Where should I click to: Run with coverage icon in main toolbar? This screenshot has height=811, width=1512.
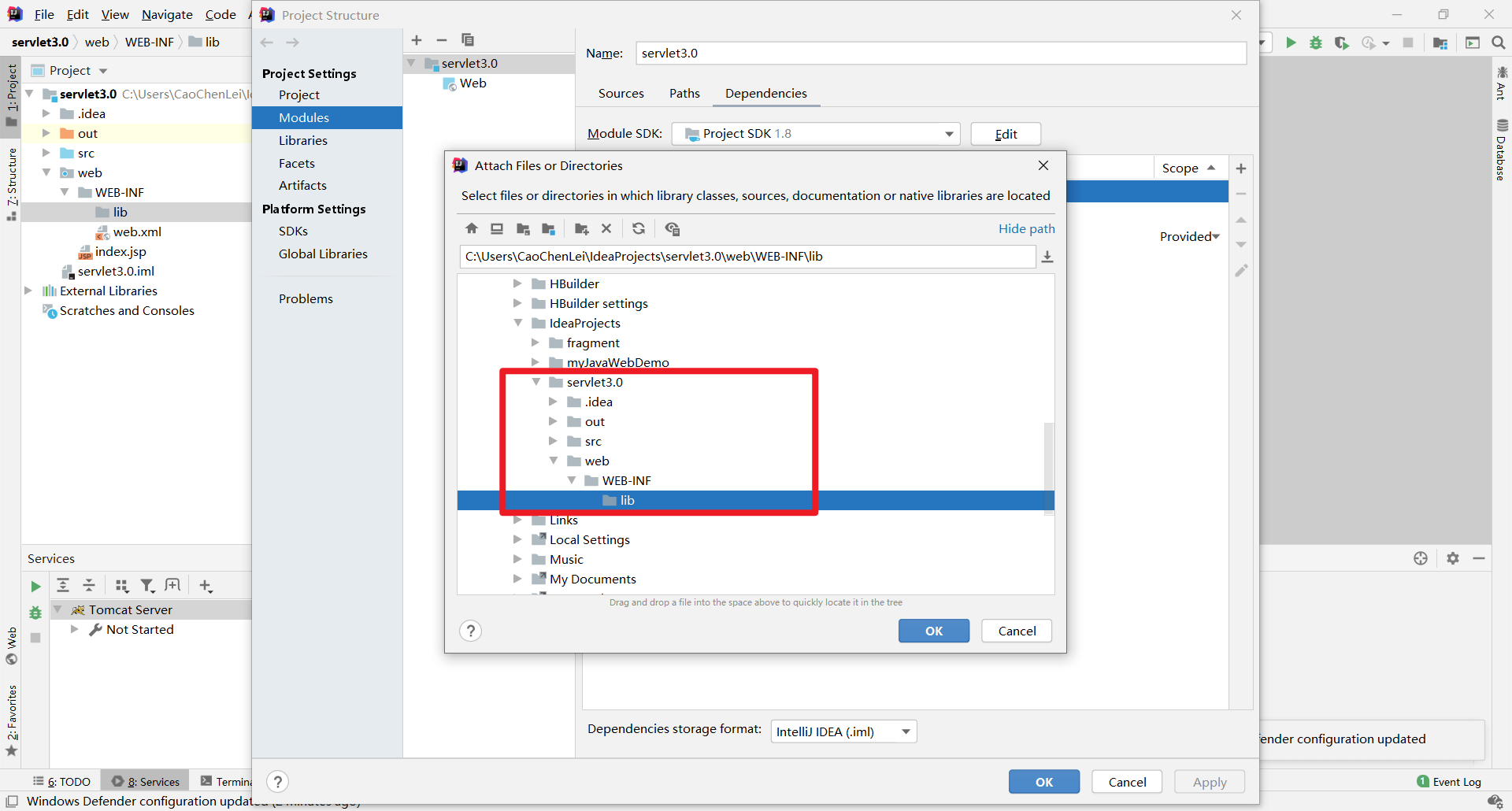[x=1342, y=43]
